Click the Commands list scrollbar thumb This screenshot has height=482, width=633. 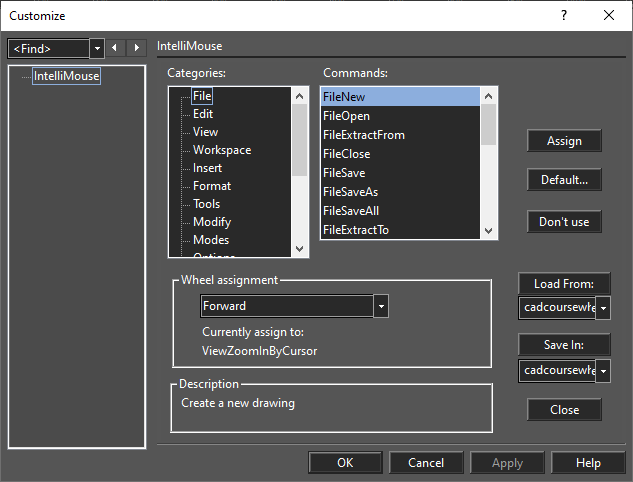[x=488, y=124]
